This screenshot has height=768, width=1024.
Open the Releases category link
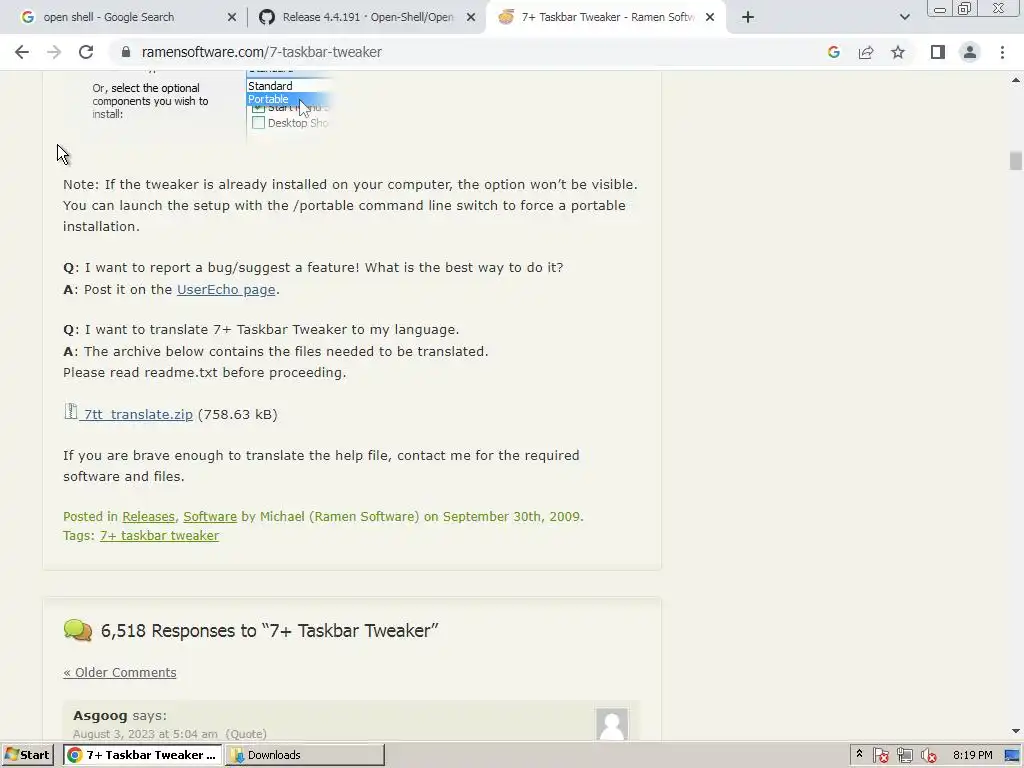pos(148,517)
